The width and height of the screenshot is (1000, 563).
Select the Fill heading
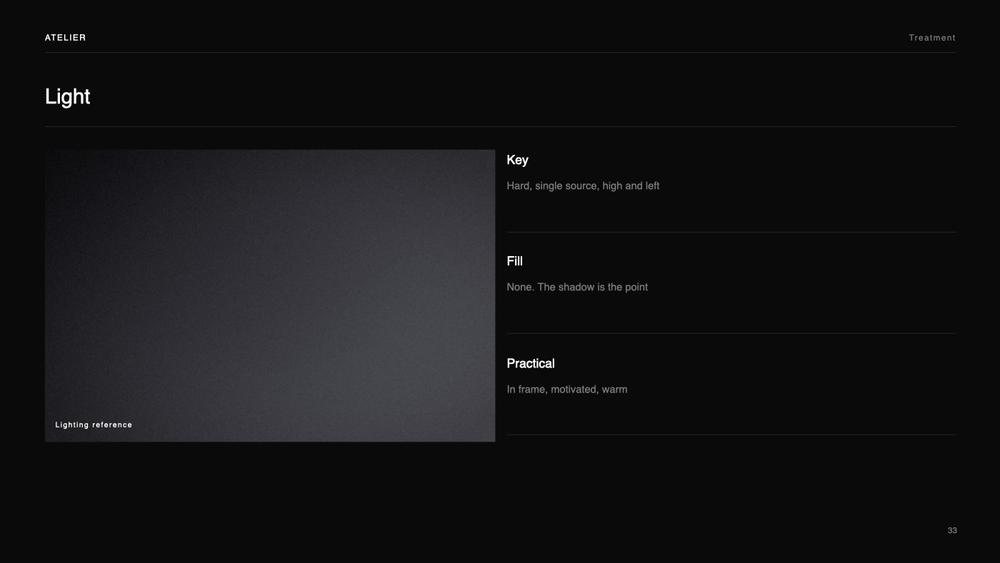(x=515, y=261)
